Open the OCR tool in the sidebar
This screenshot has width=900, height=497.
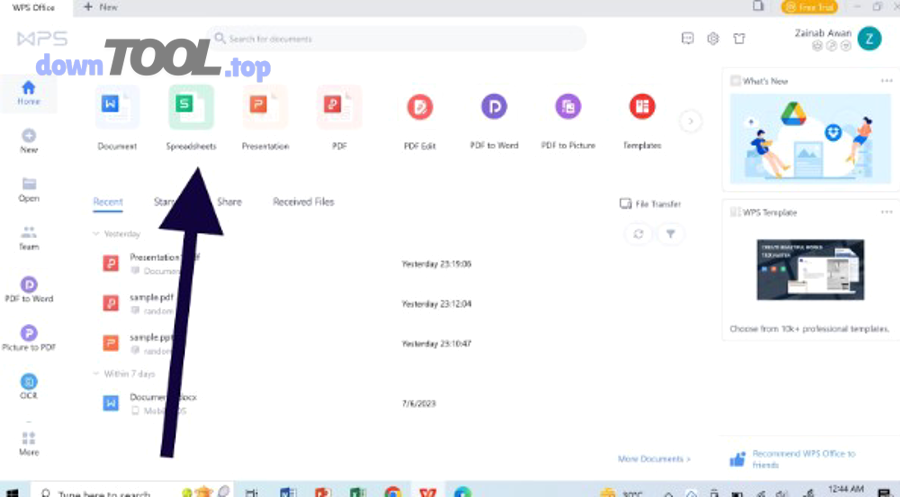tap(29, 386)
